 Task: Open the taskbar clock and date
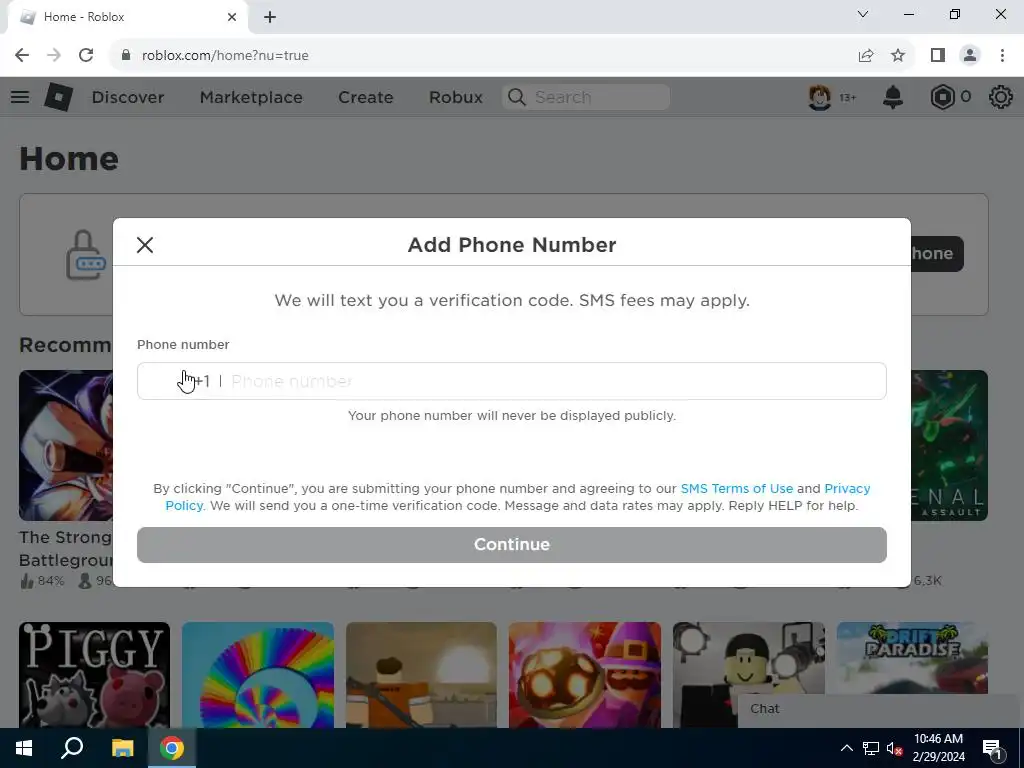(x=938, y=748)
